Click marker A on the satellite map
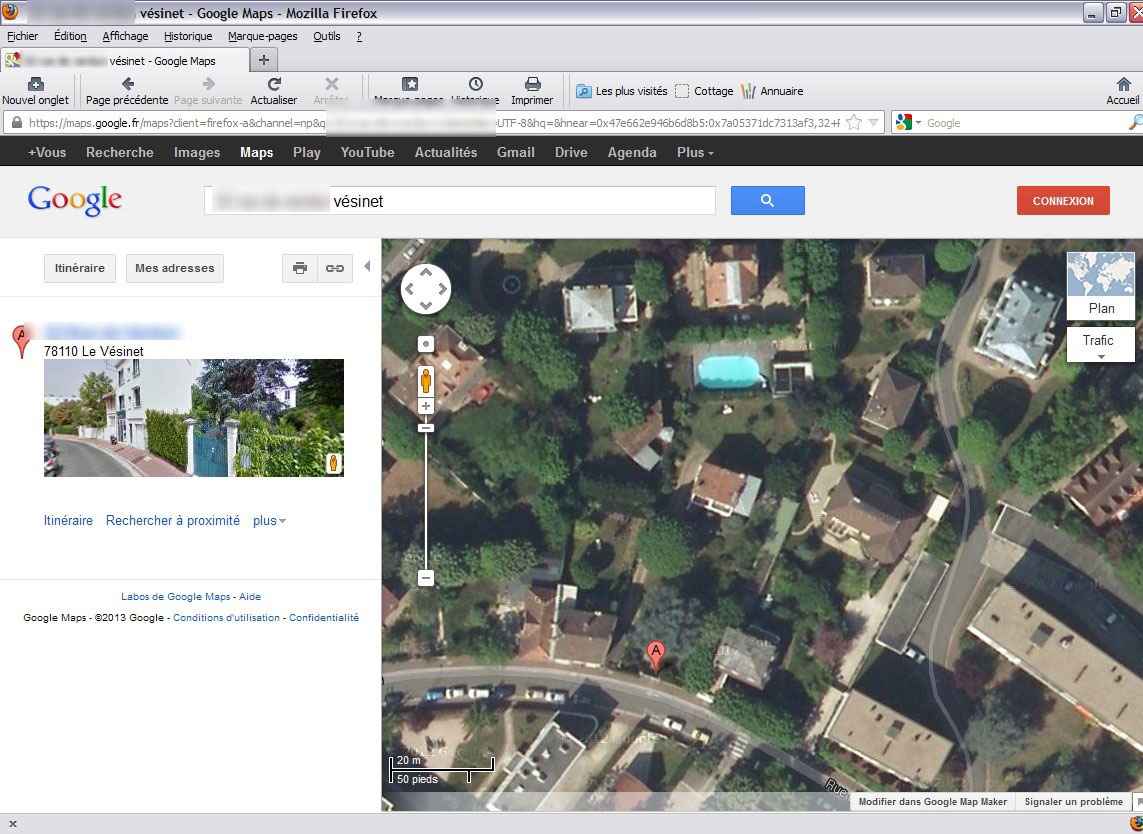The image size is (1143, 834). 656,656
